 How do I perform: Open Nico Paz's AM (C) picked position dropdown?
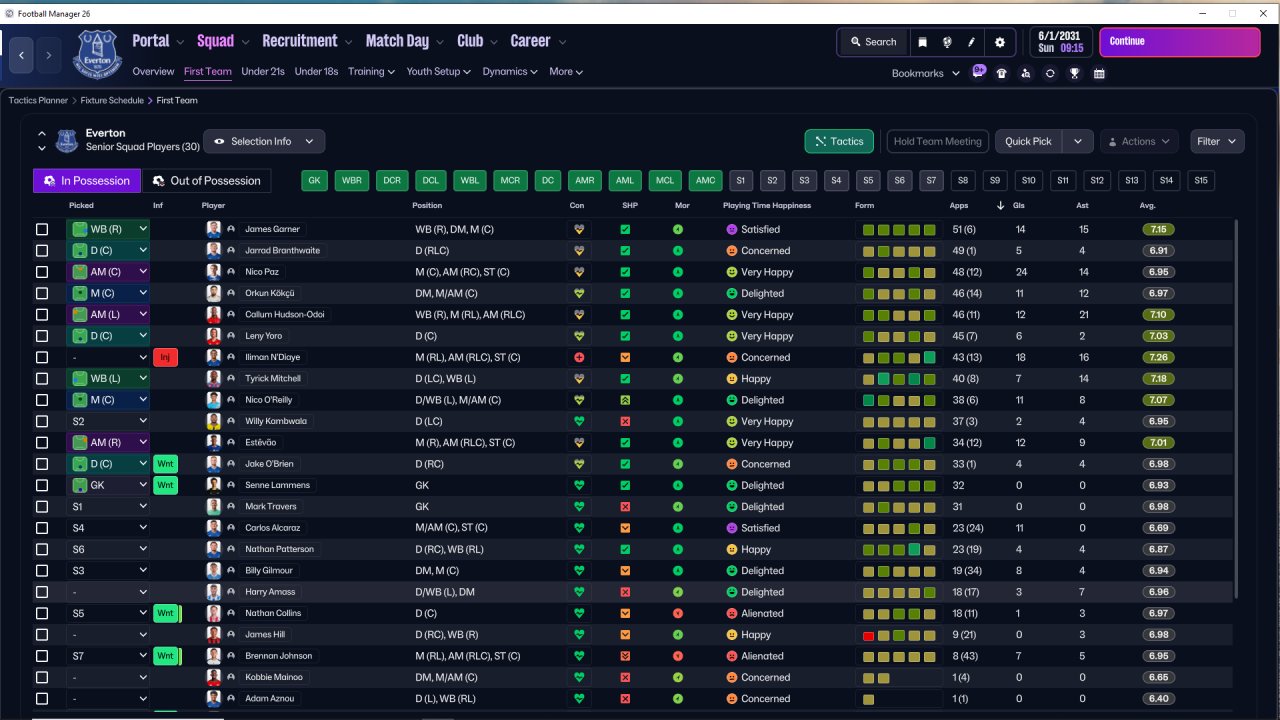point(108,272)
